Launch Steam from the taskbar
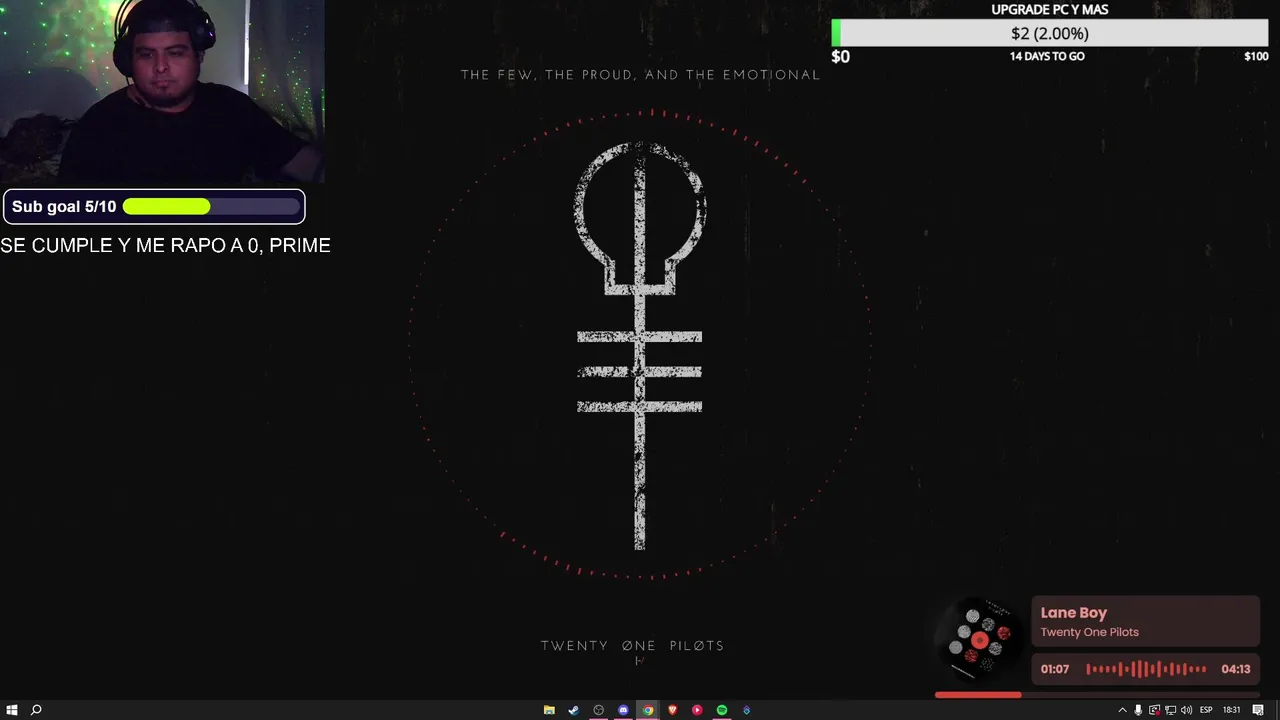 573,710
